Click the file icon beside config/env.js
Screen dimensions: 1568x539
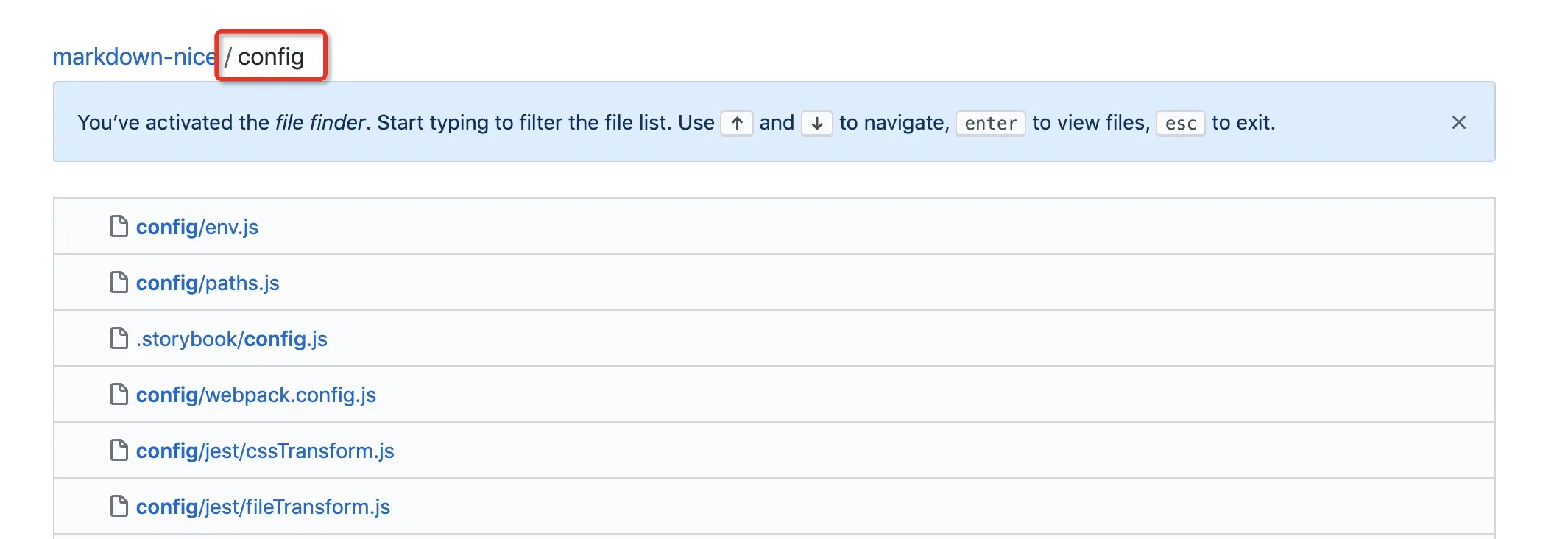pos(119,227)
